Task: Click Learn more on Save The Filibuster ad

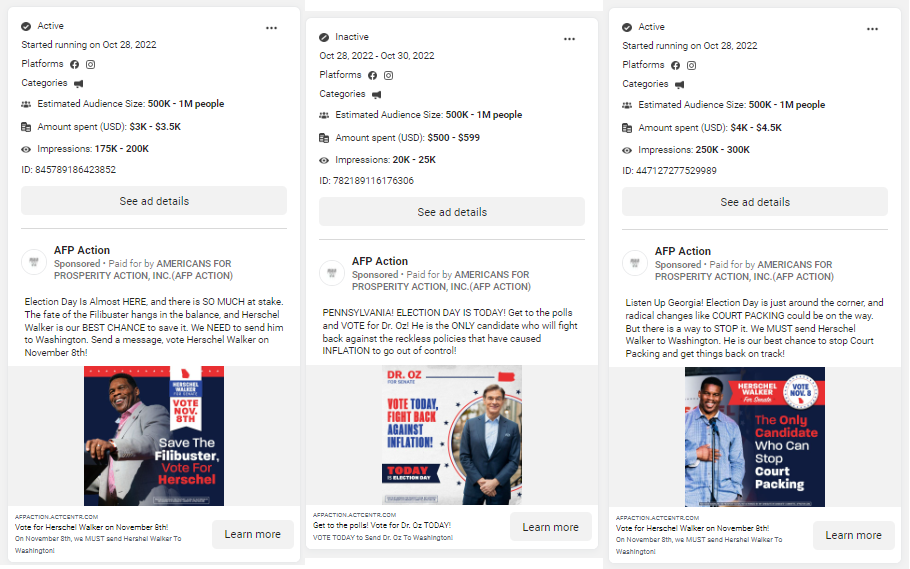Action: pos(252,534)
